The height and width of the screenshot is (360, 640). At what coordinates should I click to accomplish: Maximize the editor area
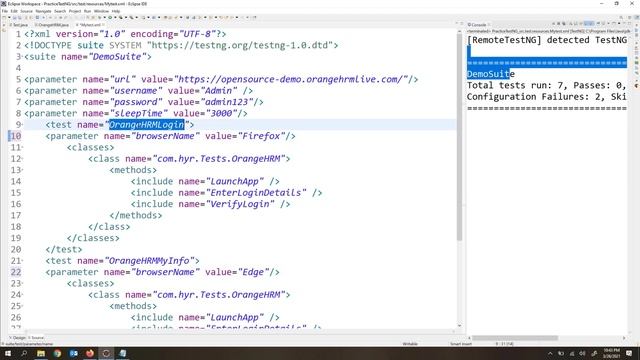pos(462,24)
